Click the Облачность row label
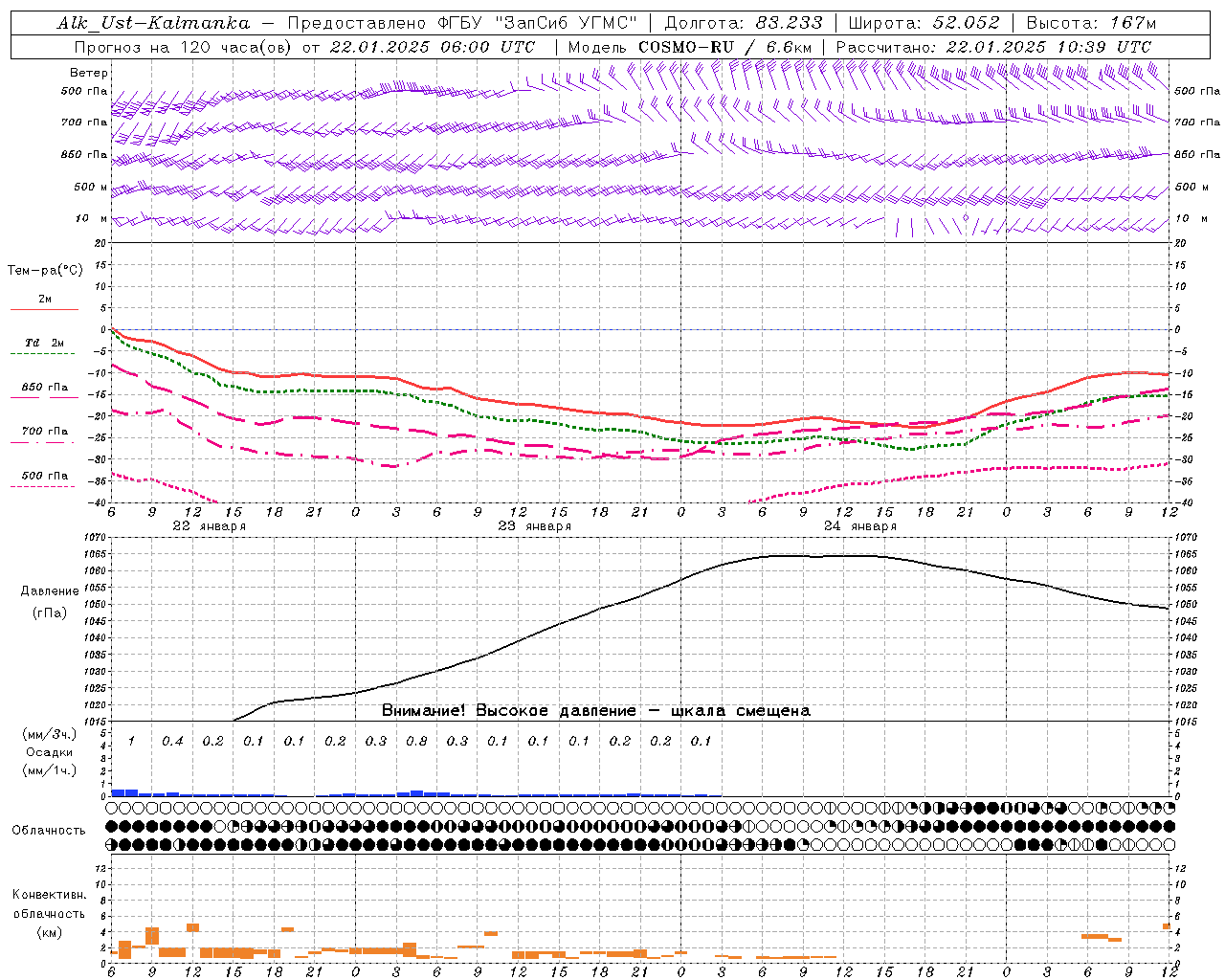Screen dimensions: 1225x980 (49, 831)
